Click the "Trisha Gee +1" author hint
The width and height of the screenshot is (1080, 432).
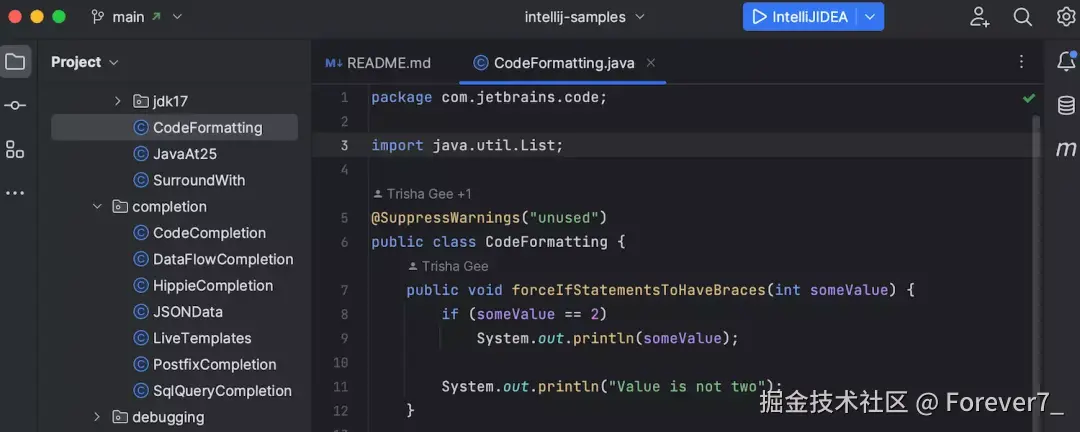(422, 194)
